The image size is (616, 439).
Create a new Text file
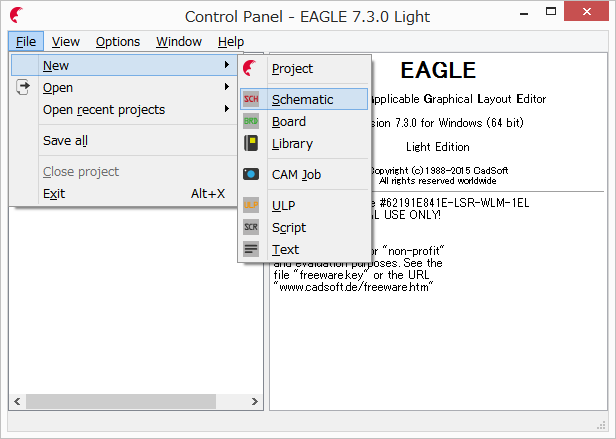pos(304,249)
